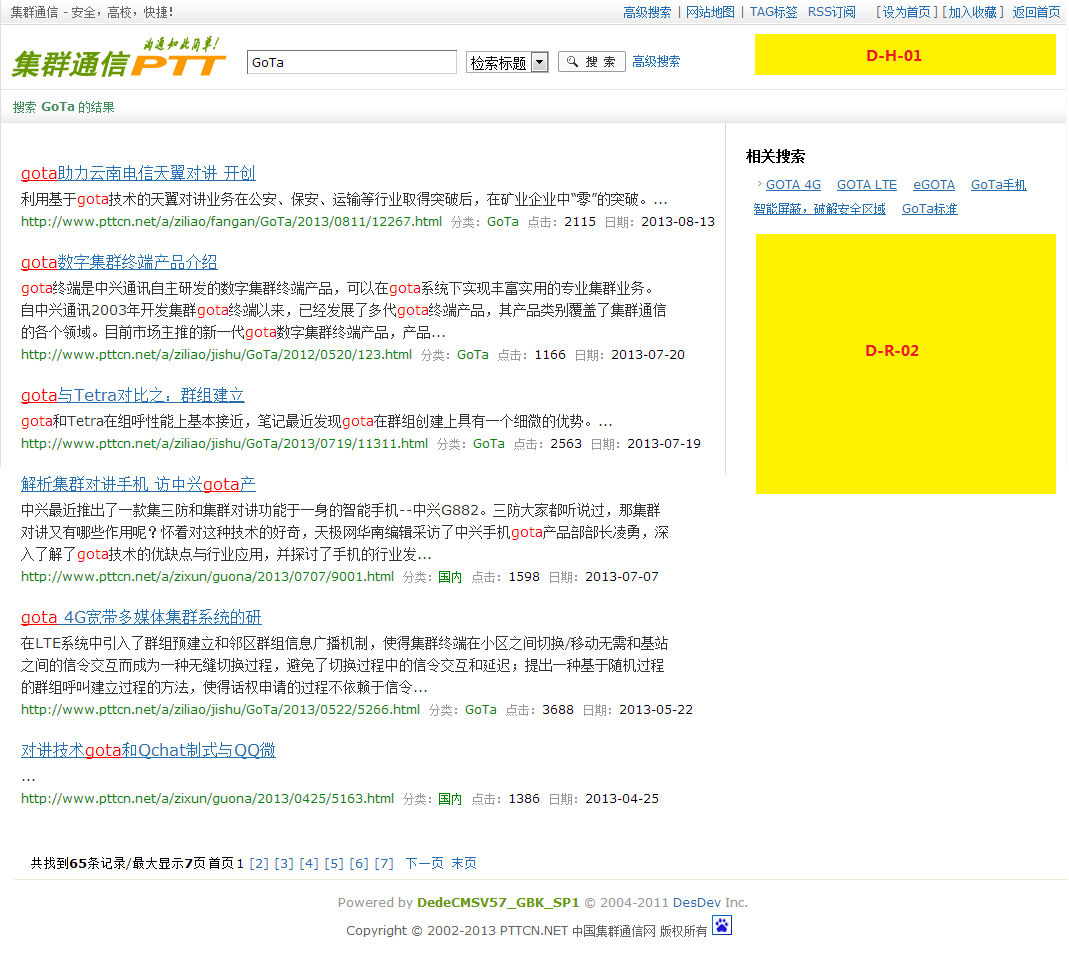Image resolution: width=1069 pixels, height=969 pixels.
Task: Jump to 末页 last page
Action: 464,863
